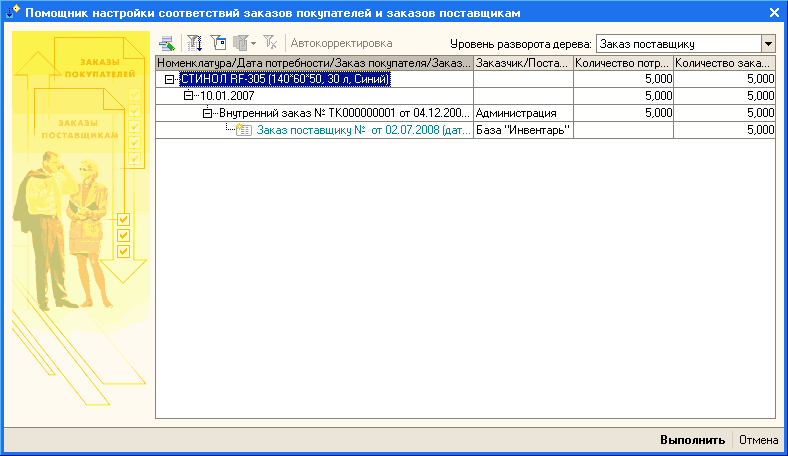Open the Уровень разворота дерева dropdown arrow

tap(768, 44)
